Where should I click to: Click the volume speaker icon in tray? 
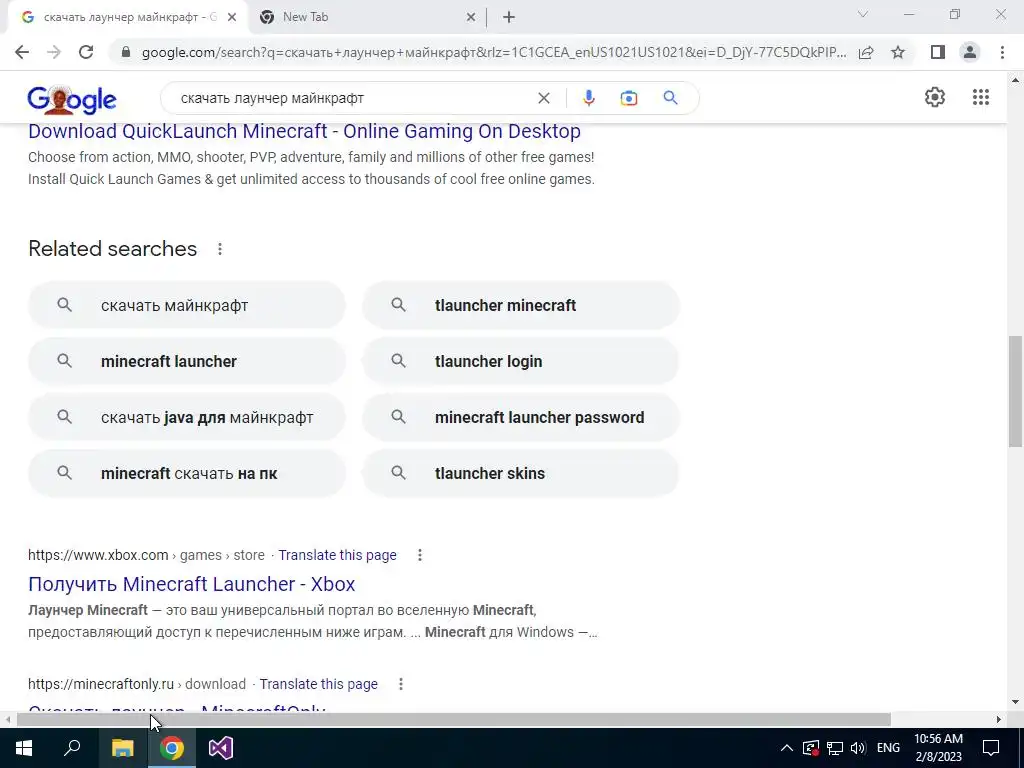(x=858, y=748)
